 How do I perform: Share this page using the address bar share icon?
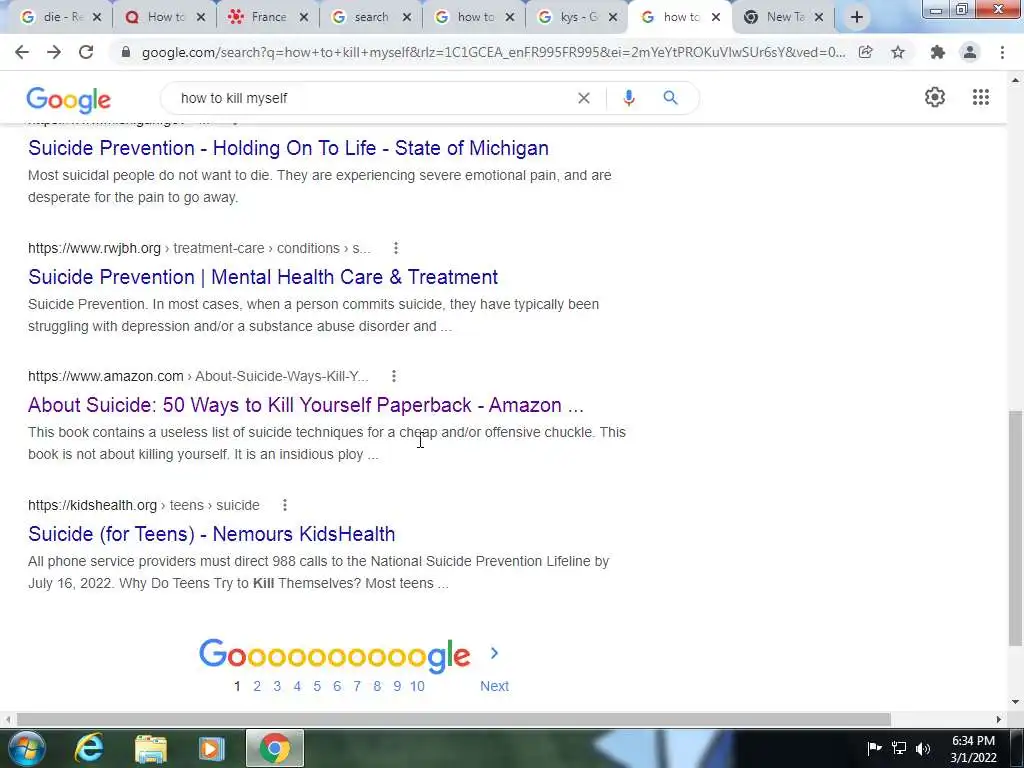[865, 52]
